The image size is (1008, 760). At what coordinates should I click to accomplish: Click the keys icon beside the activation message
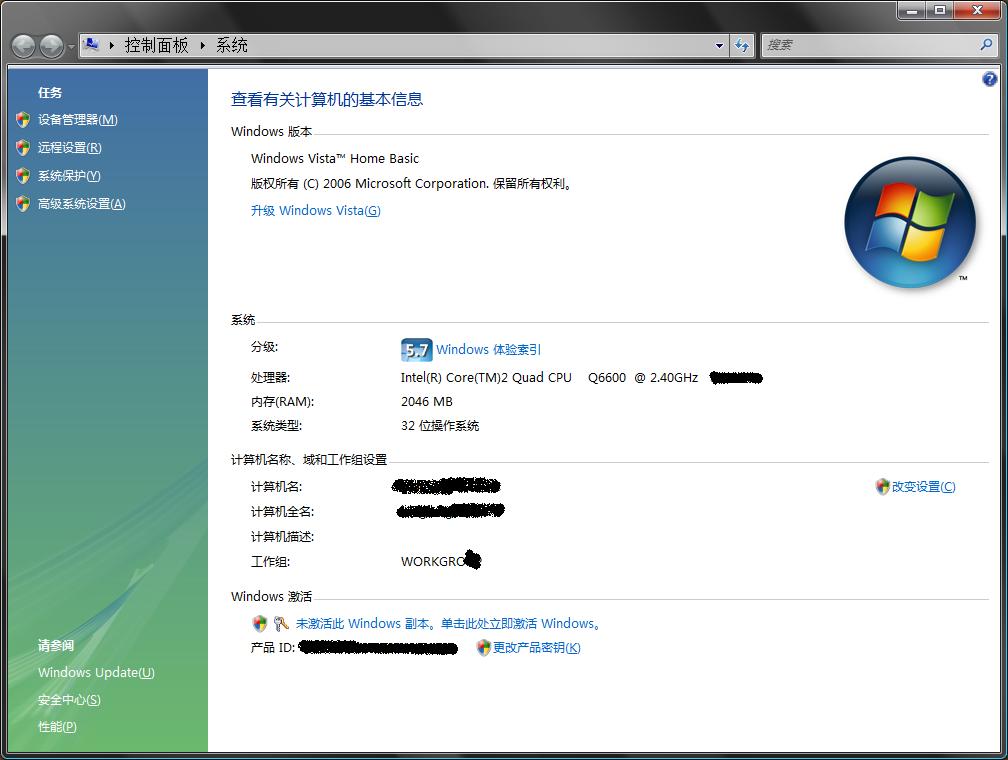[281, 624]
